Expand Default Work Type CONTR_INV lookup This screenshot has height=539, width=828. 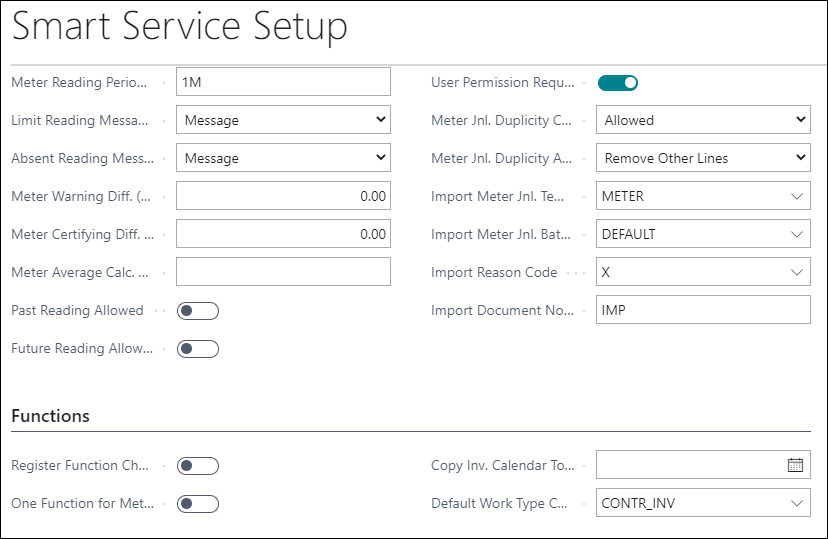pyautogui.click(x=797, y=504)
